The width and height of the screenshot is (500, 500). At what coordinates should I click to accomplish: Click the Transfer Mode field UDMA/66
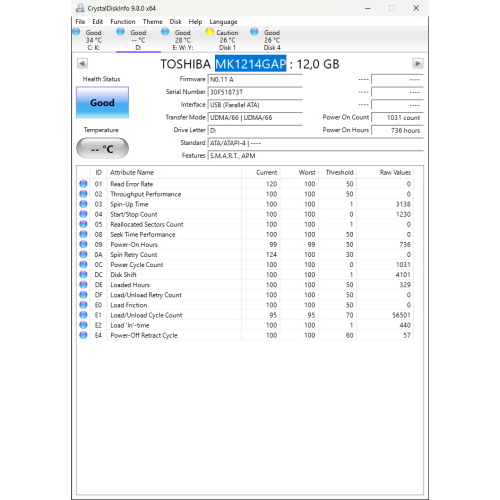tap(255, 117)
